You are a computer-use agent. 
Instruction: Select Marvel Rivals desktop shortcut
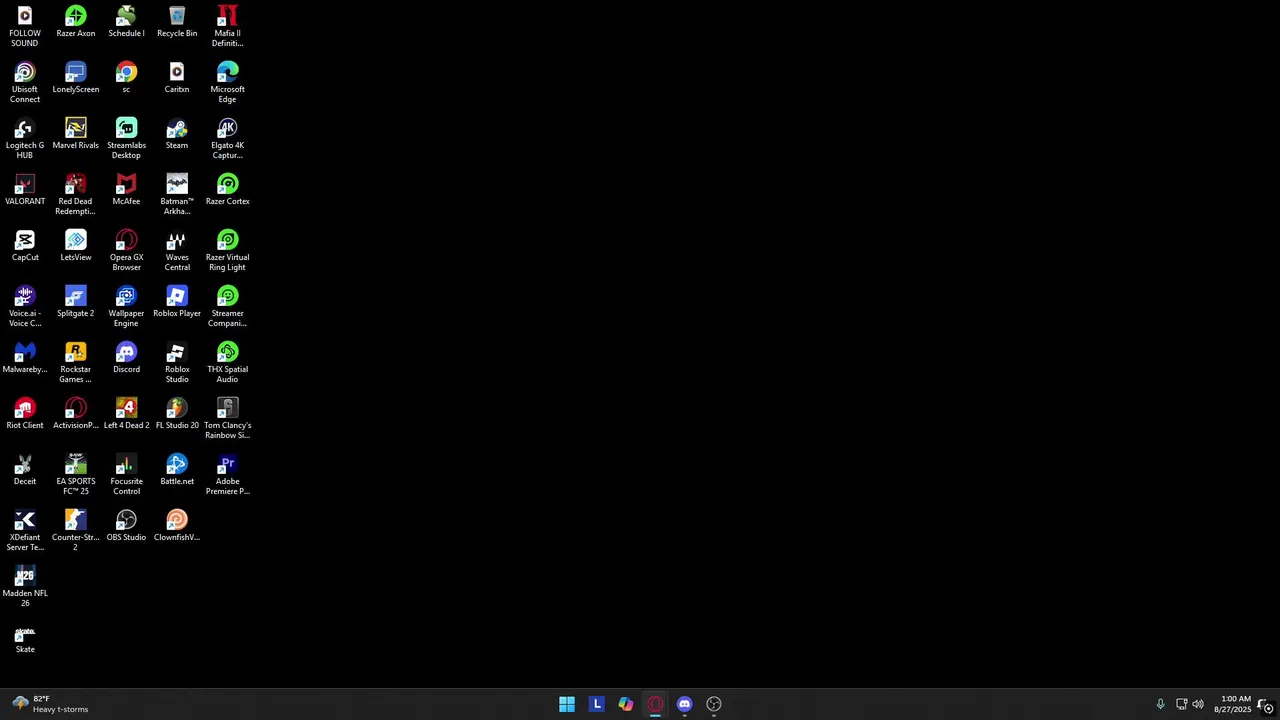[76, 134]
